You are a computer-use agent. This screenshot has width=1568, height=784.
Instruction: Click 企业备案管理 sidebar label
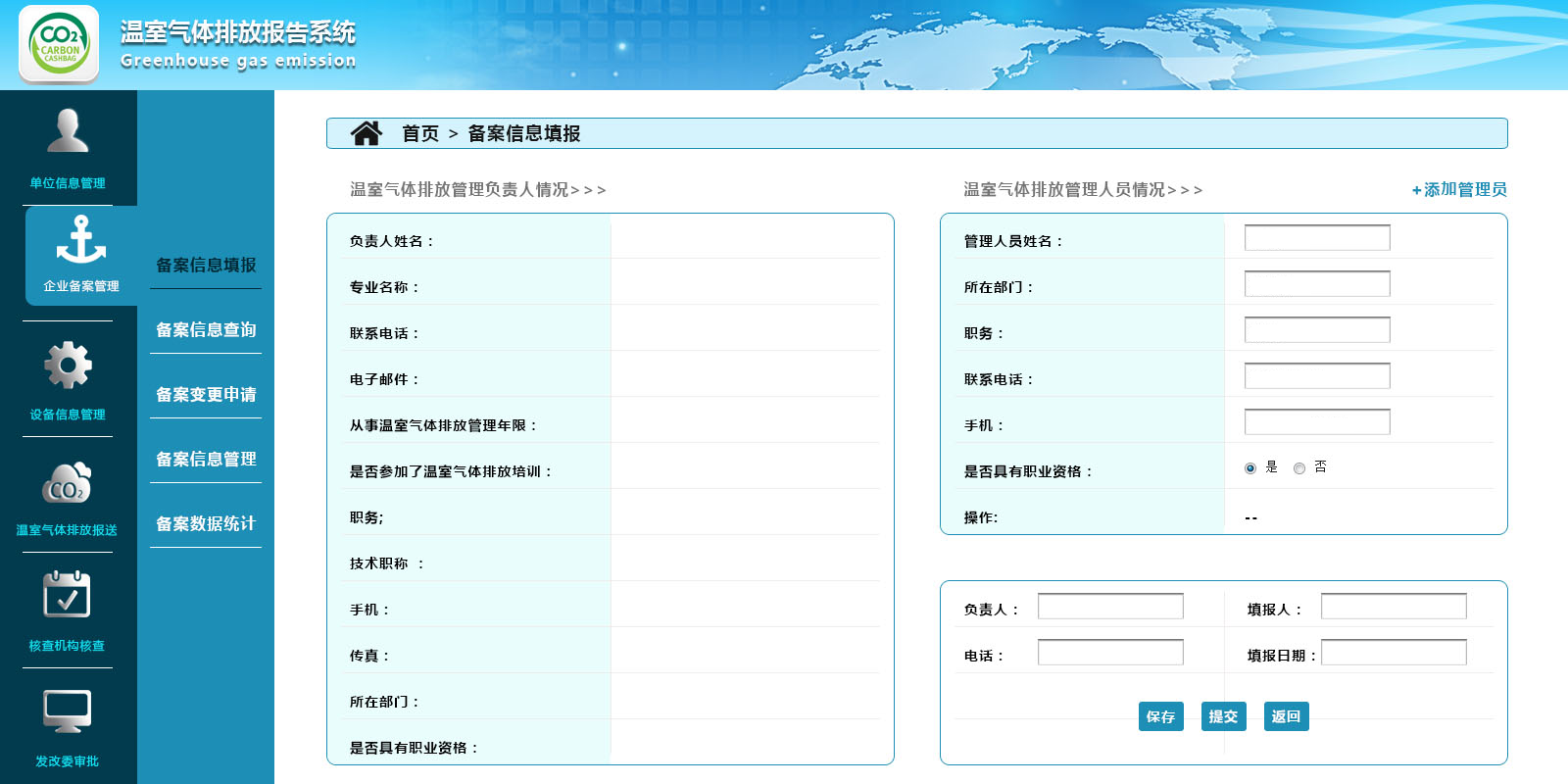[81, 286]
